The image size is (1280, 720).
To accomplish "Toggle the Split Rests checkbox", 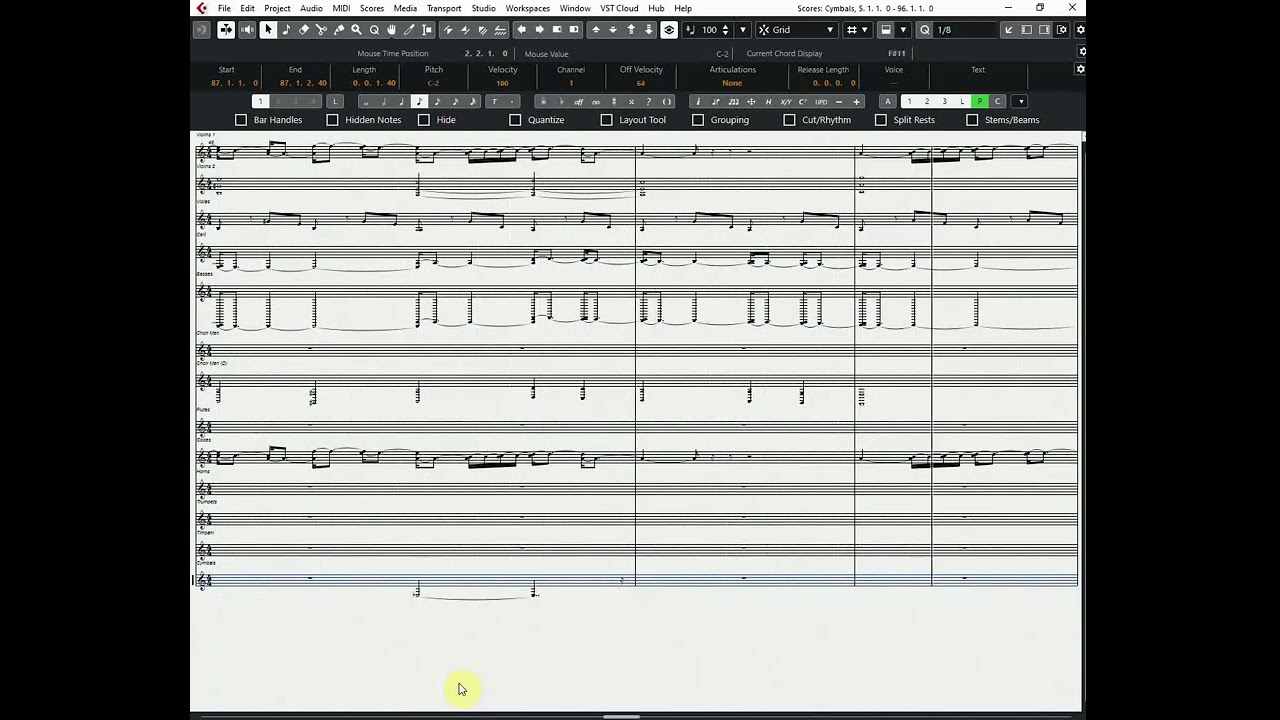I will 881,120.
